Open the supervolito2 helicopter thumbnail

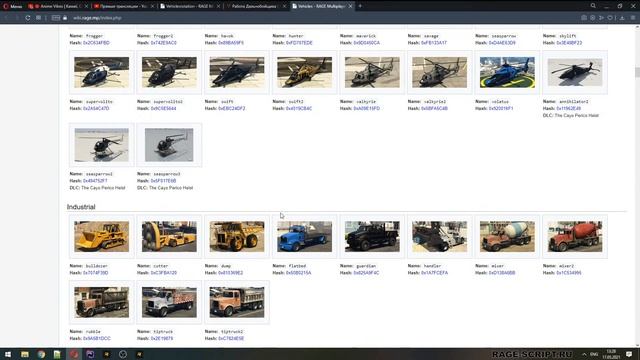point(169,72)
